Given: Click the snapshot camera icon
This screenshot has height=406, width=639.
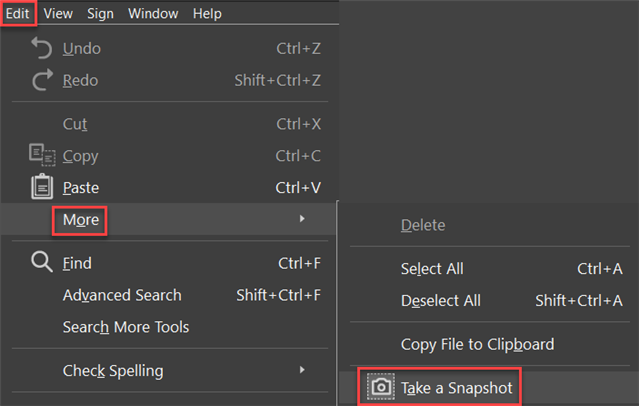Looking at the screenshot, I should [x=381, y=386].
